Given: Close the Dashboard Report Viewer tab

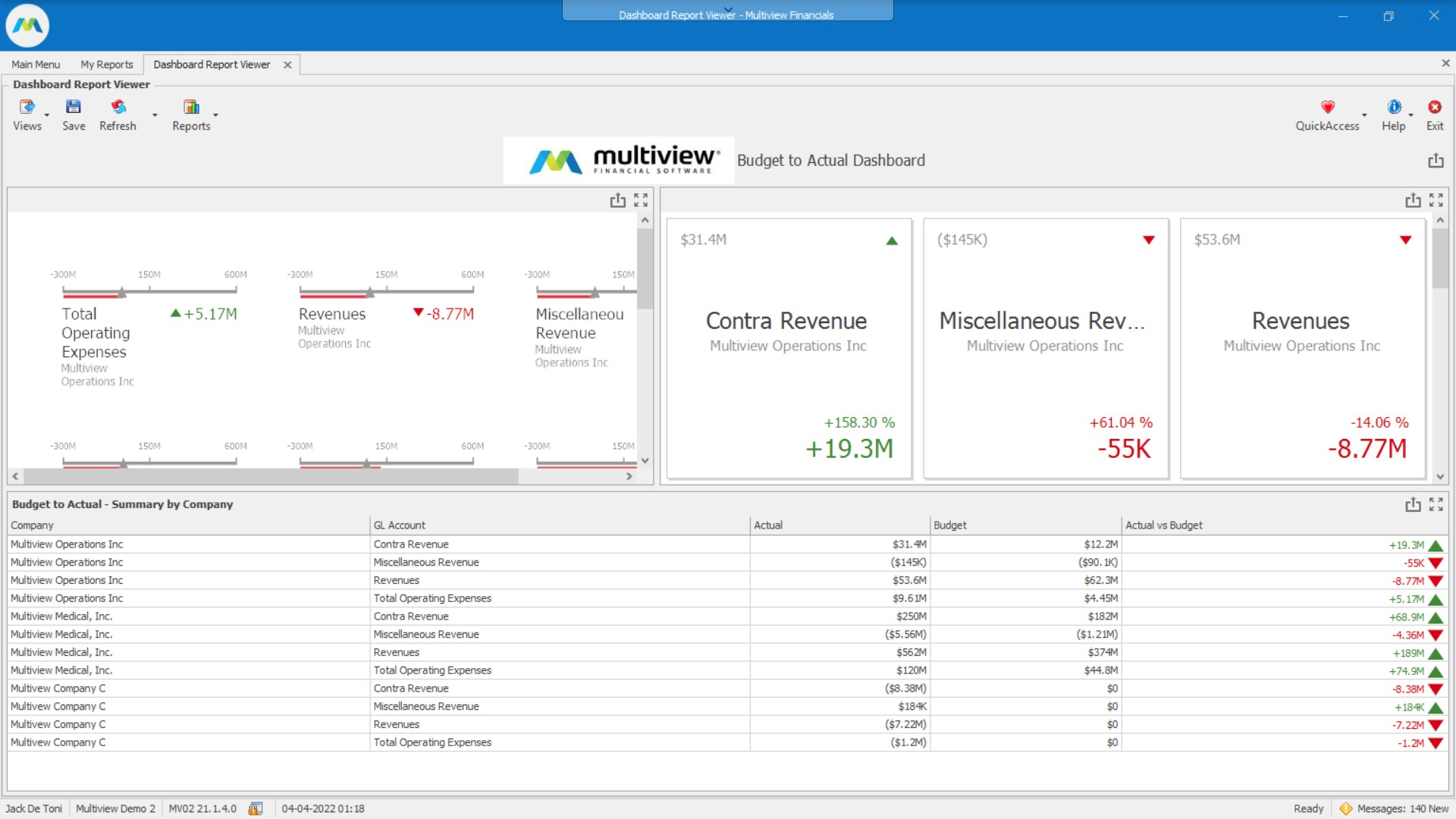Looking at the screenshot, I should 287,64.
